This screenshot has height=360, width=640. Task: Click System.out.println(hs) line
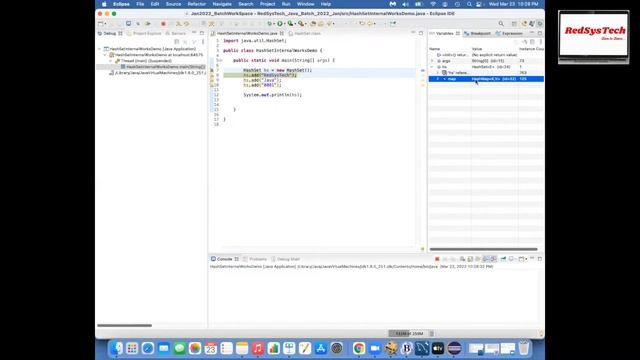tap(273, 95)
